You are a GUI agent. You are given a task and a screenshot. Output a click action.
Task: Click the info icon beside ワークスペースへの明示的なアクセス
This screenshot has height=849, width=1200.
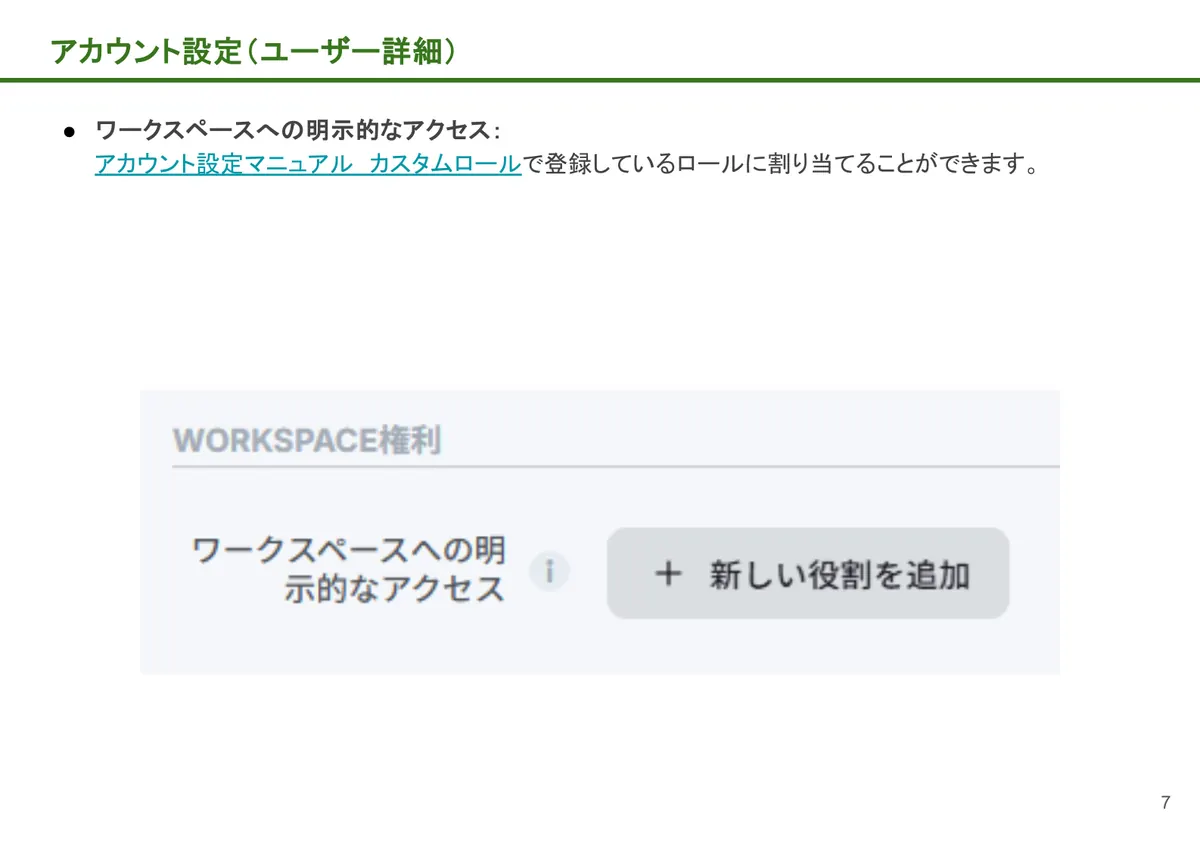549,573
